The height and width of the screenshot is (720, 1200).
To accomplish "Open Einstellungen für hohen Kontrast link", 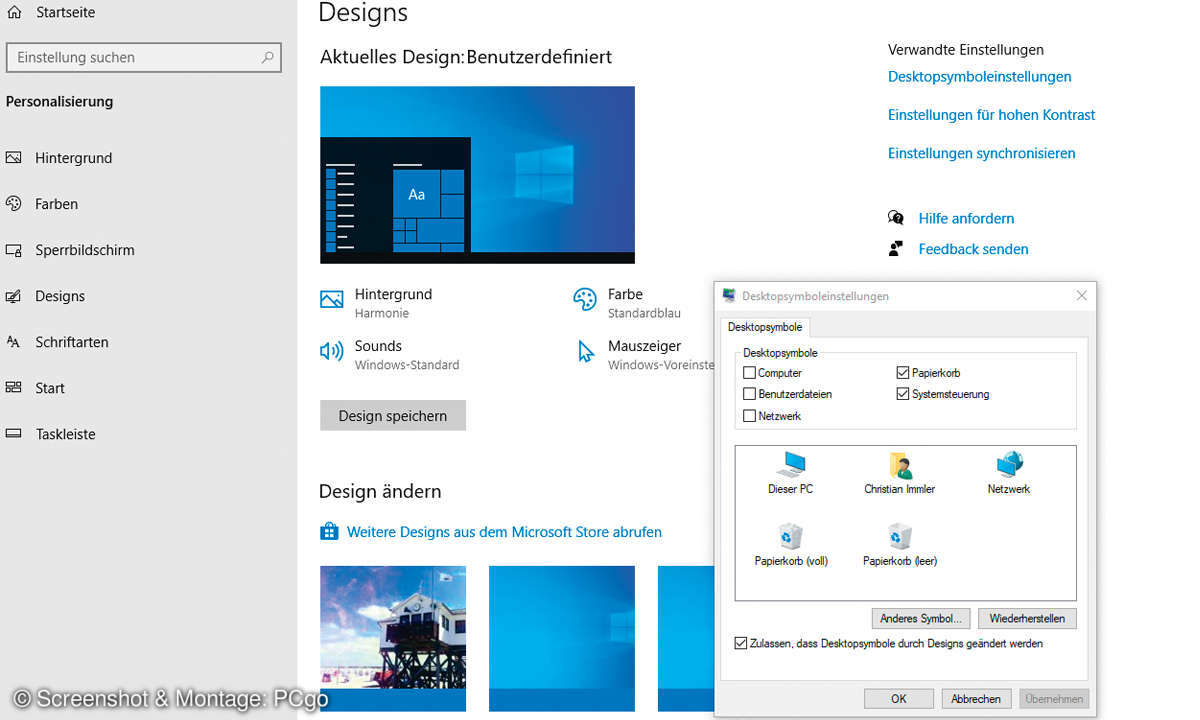I will (x=992, y=115).
